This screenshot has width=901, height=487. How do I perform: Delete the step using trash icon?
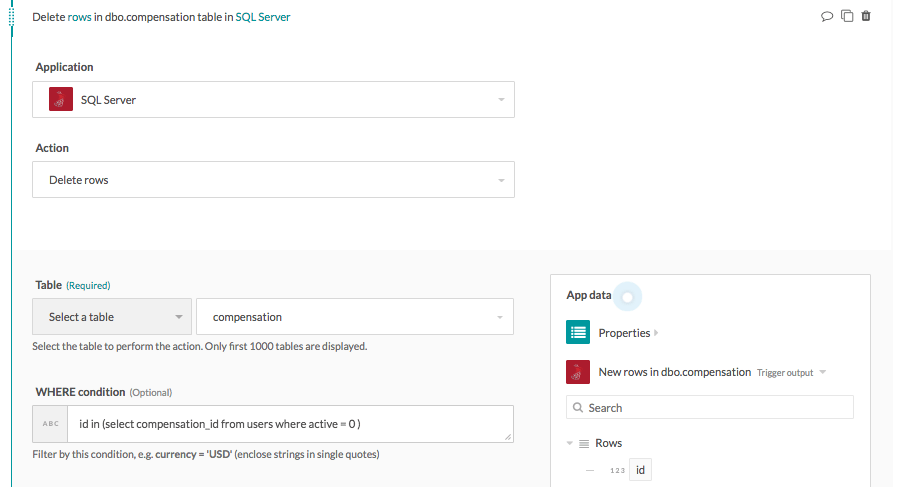pos(866,16)
